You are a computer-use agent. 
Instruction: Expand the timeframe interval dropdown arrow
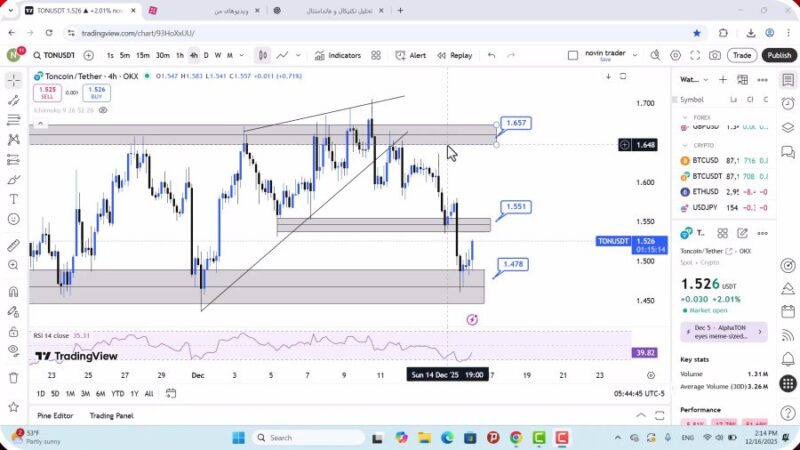click(x=241, y=56)
